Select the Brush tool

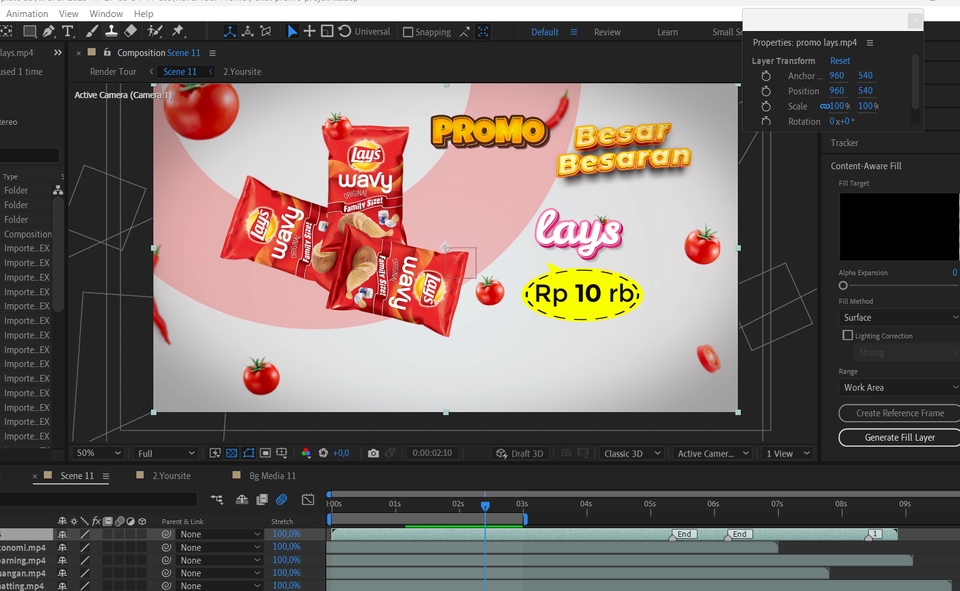92,31
